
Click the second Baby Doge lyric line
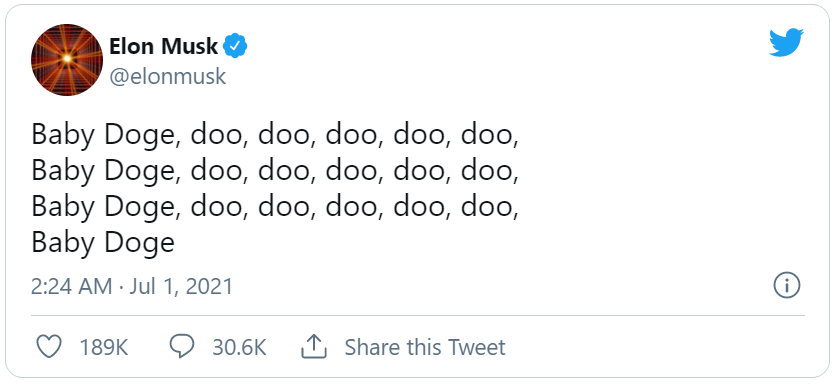[x=275, y=171]
